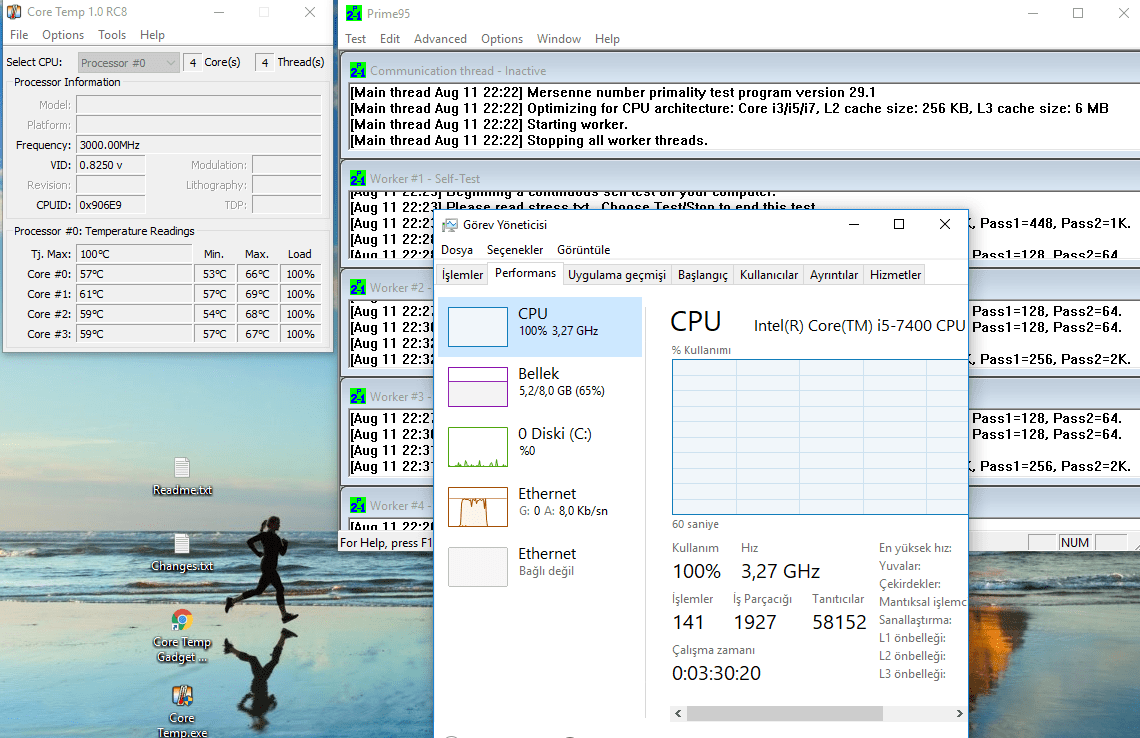Image resolution: width=1140 pixels, height=738 pixels.
Task: Click the Worker #3 window icon
Action: pyautogui.click(x=358, y=396)
